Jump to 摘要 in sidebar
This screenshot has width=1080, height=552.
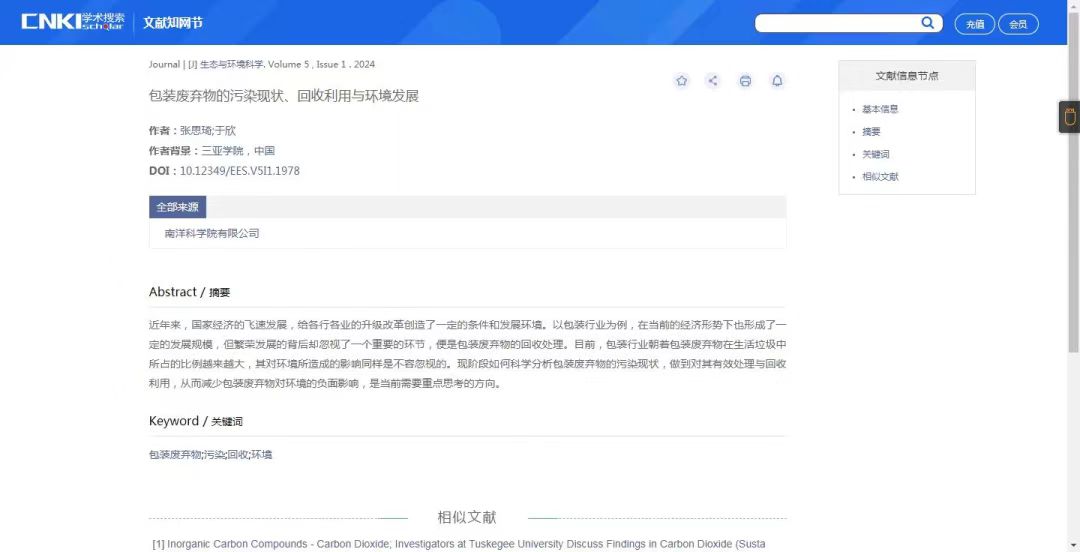[x=871, y=132]
